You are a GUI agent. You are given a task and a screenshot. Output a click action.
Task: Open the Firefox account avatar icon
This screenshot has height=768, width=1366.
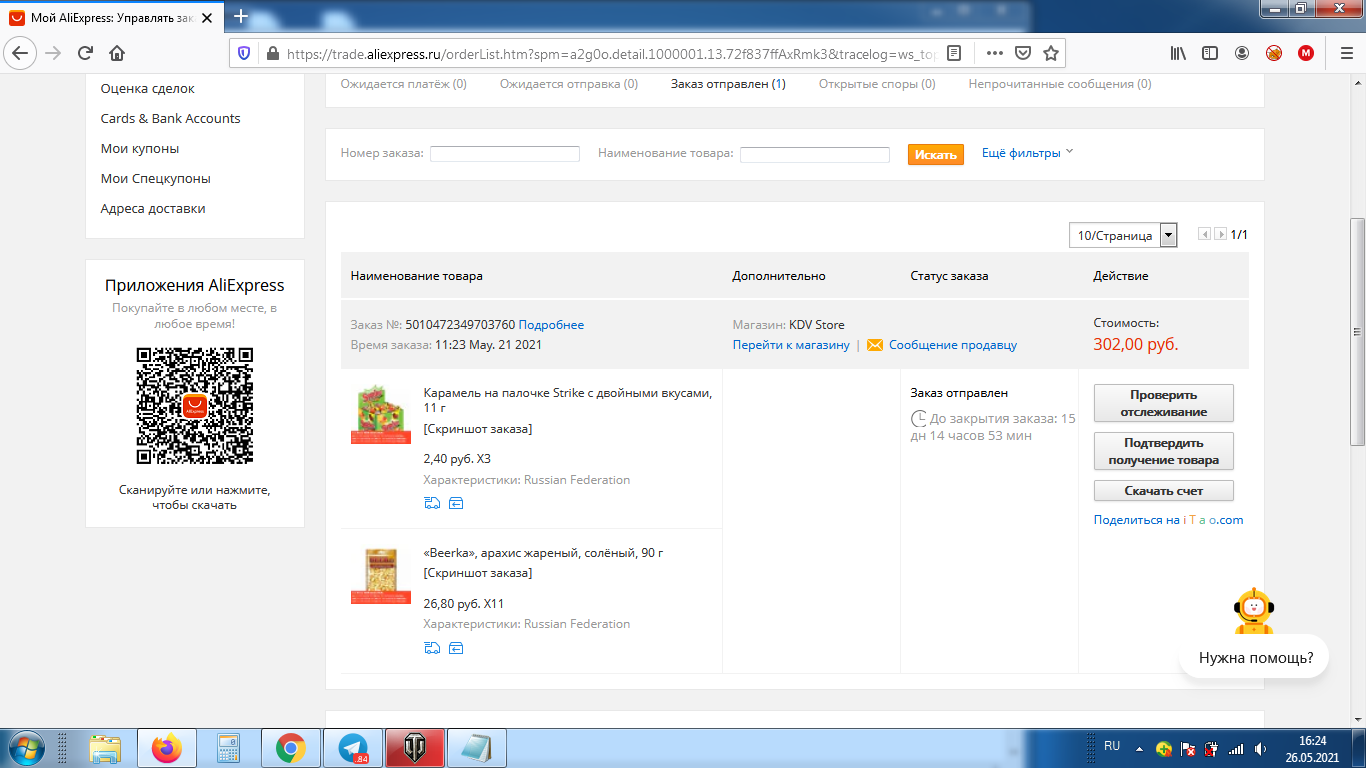coord(1242,53)
